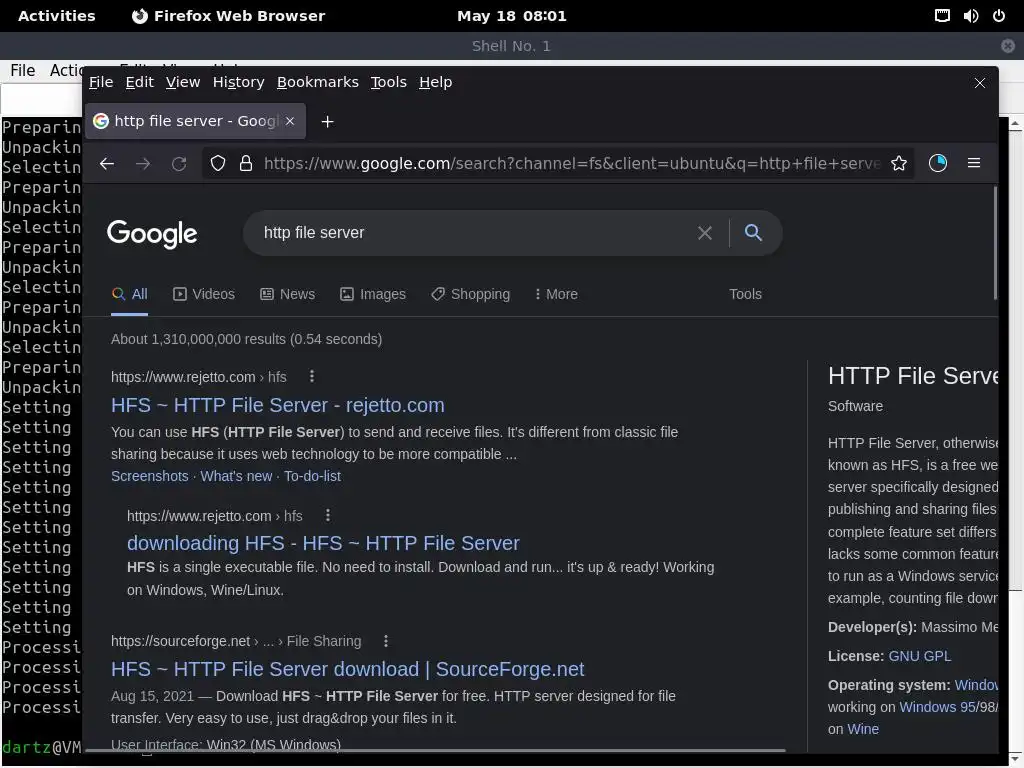Reload the page with the refresh icon
Viewport: 1024px width, 768px height.
click(179, 163)
